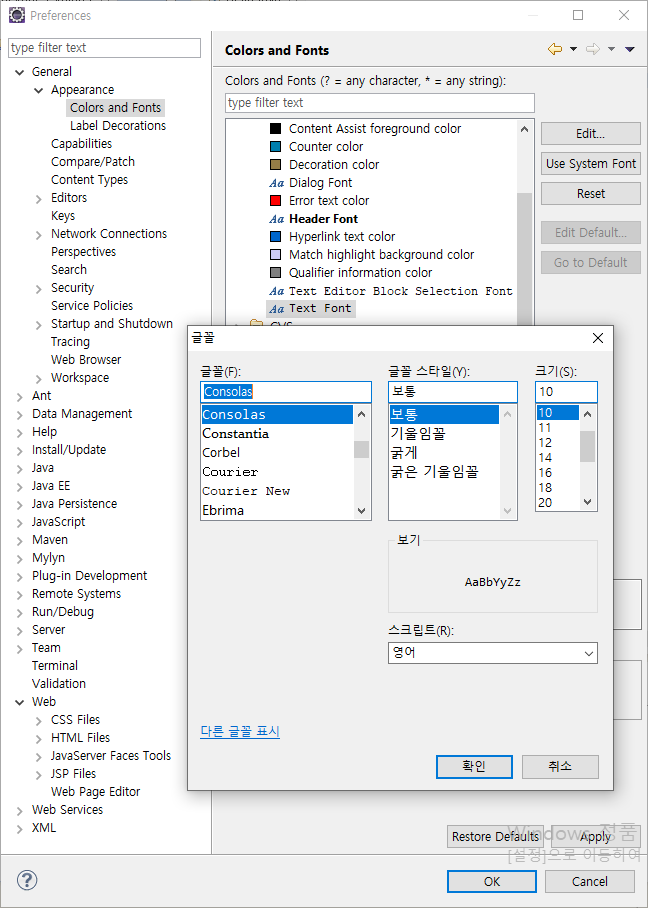Click the 글꼴 font name input field
Image resolution: width=648 pixels, height=908 pixels.
click(x=286, y=392)
